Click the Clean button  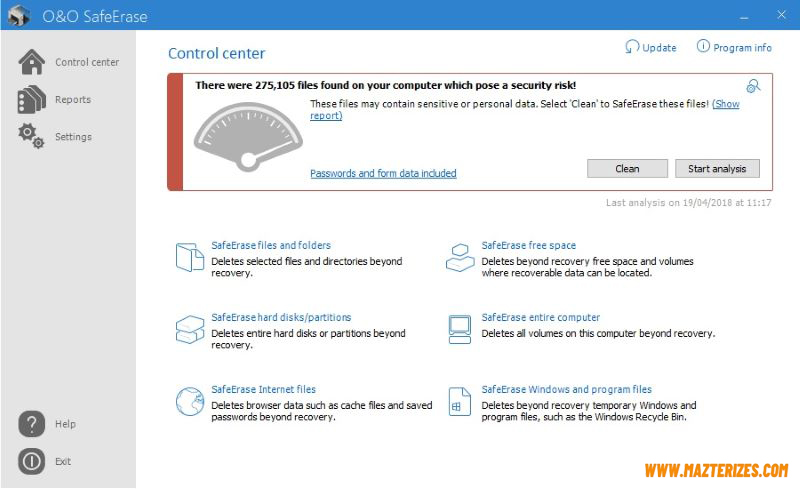coord(627,168)
